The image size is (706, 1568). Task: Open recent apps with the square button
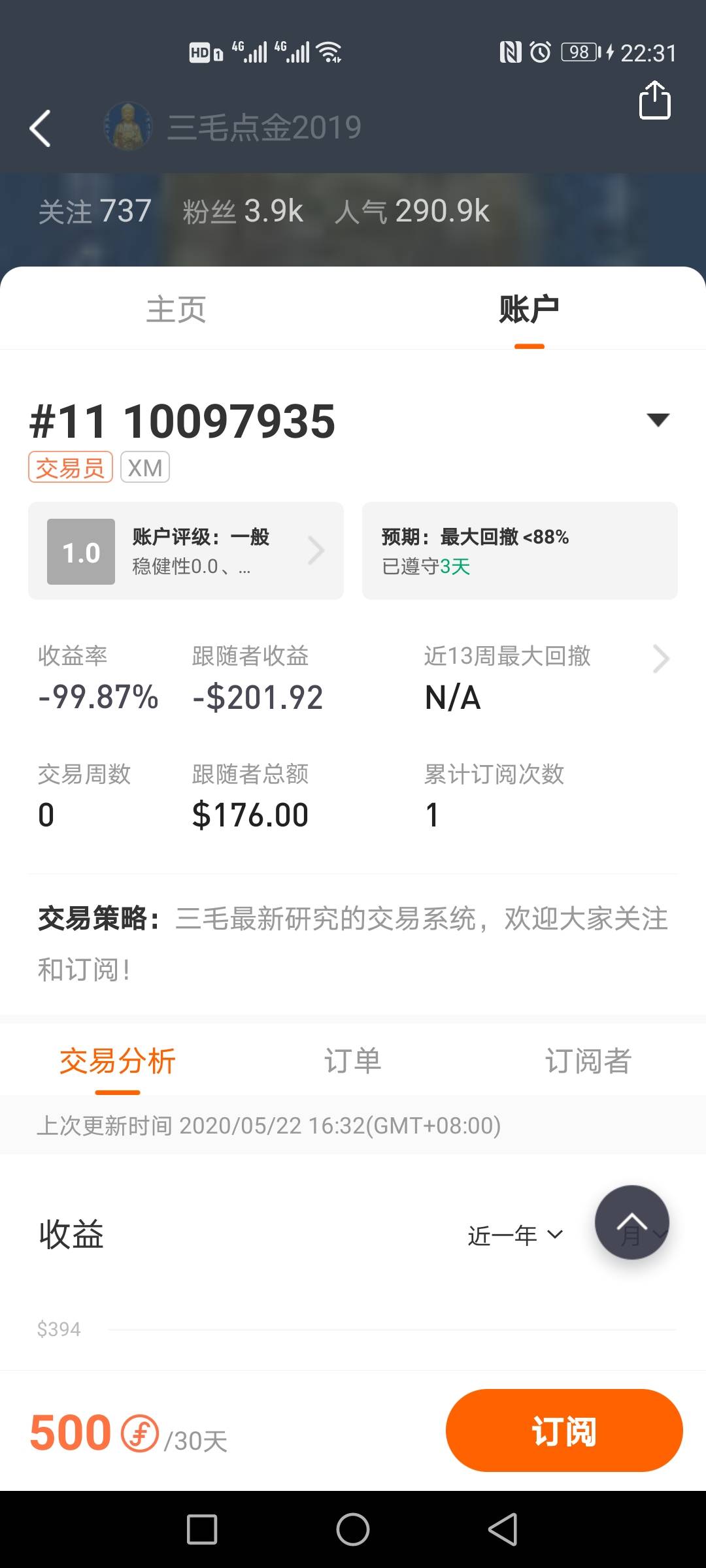[x=202, y=1529]
